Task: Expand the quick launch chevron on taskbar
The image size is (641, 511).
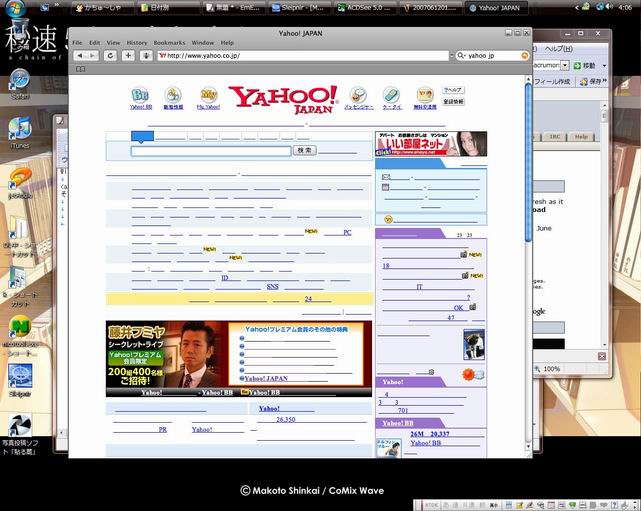Action: [56, 5]
